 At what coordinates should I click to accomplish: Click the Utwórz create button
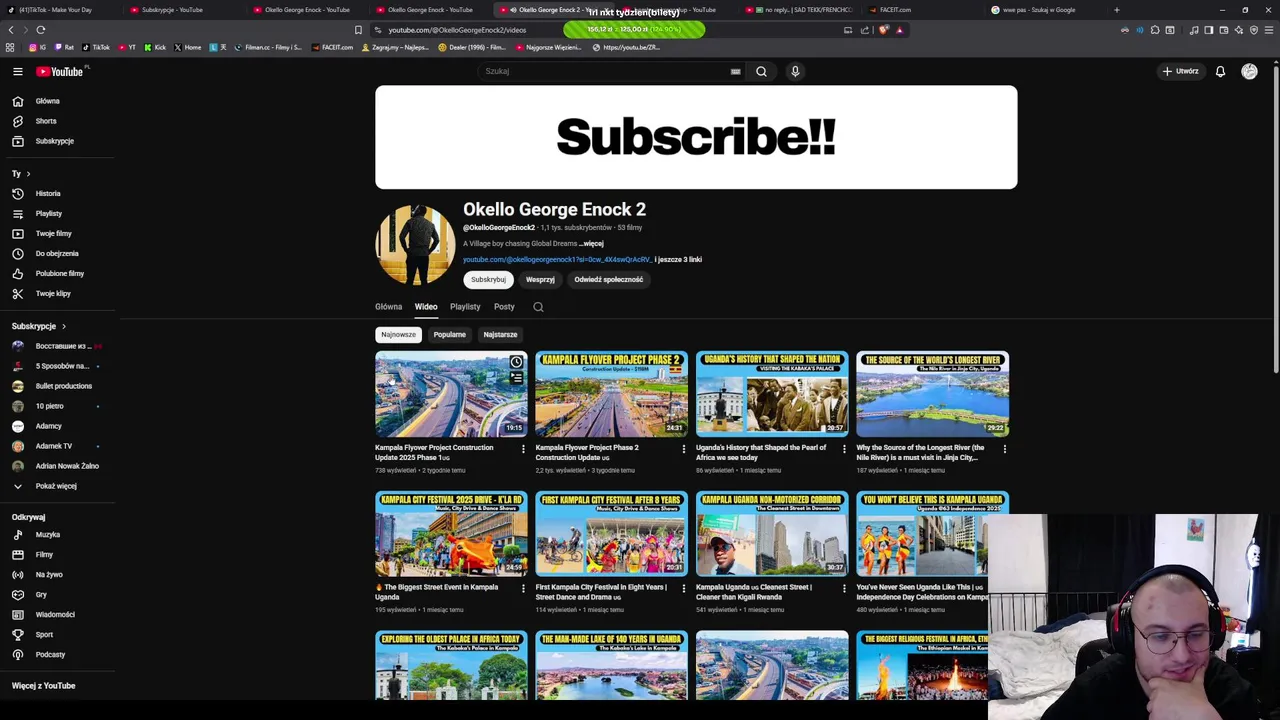pyautogui.click(x=1180, y=71)
